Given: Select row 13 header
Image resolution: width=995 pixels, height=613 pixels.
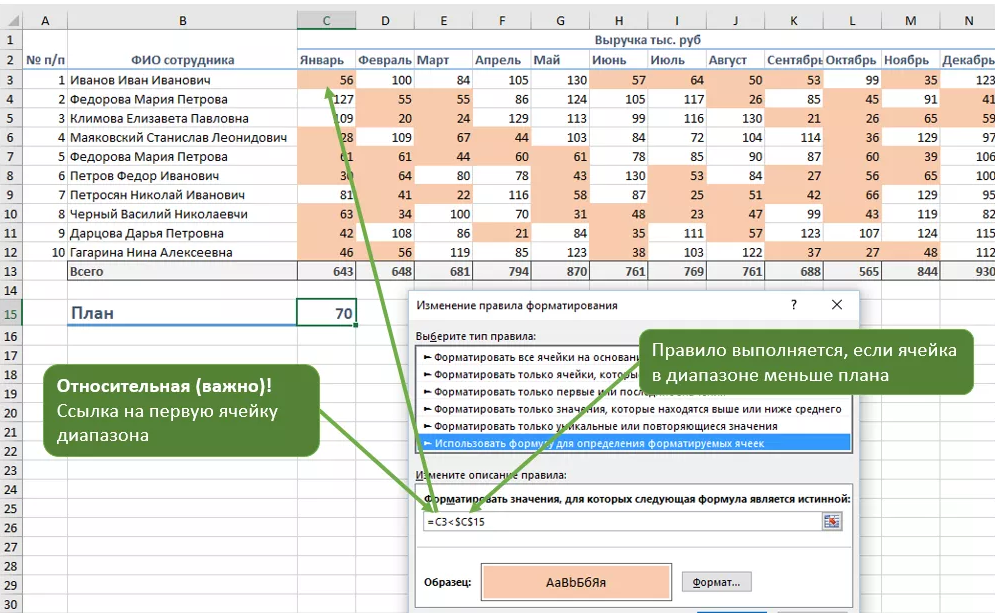Looking at the screenshot, I should click(11, 272).
